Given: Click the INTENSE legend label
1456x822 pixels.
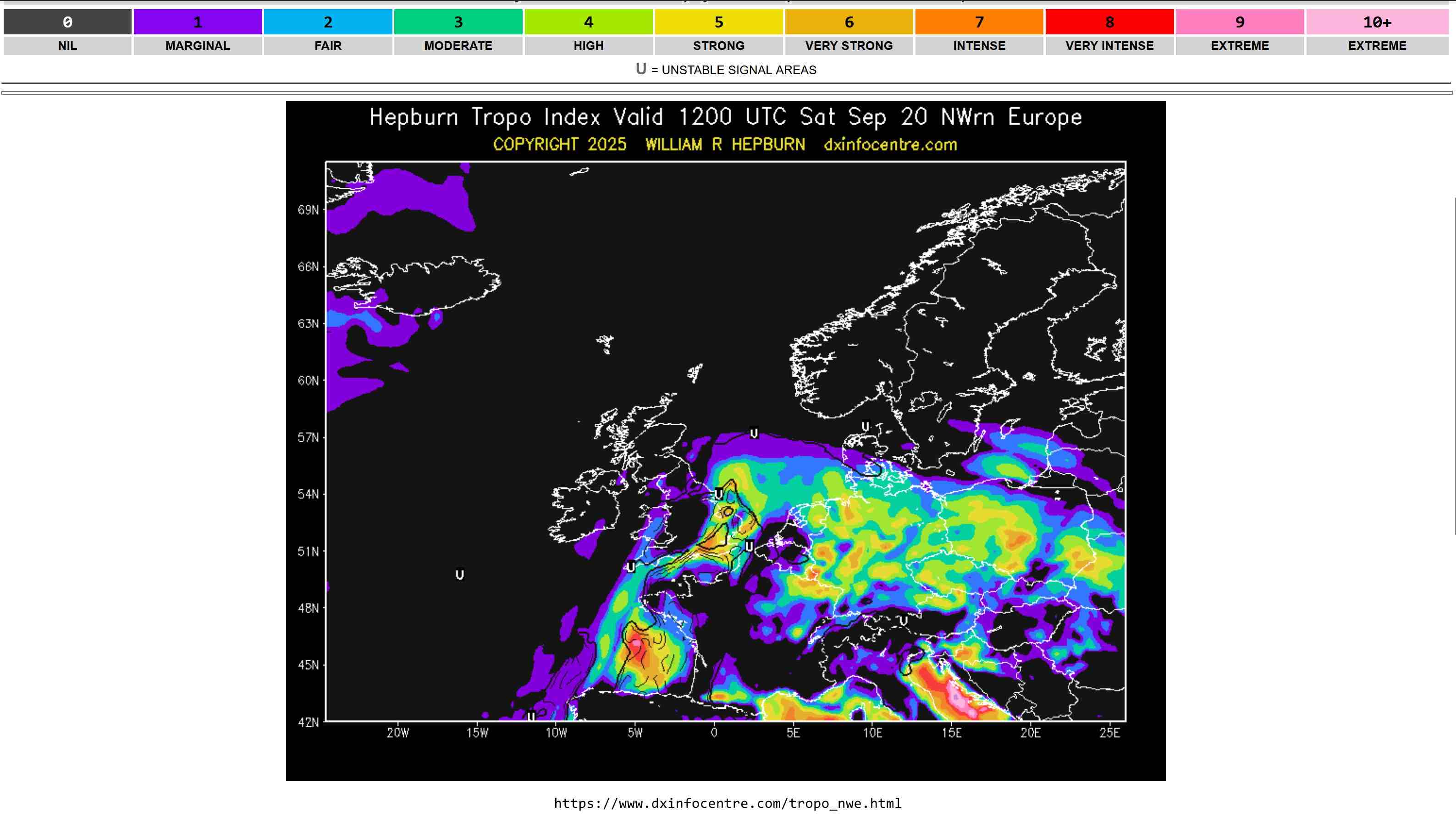Looking at the screenshot, I should (979, 46).
